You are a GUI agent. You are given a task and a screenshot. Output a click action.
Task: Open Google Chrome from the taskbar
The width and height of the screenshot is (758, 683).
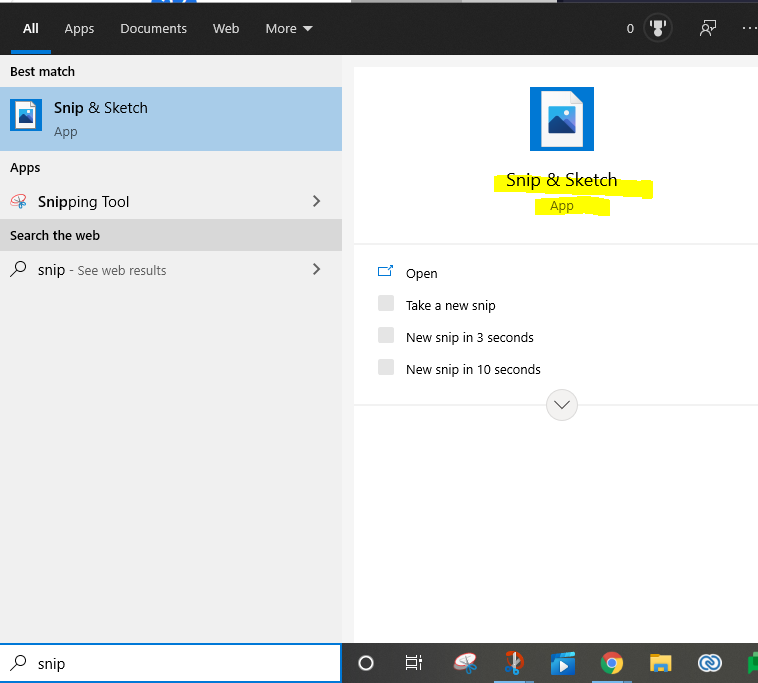[x=612, y=663]
